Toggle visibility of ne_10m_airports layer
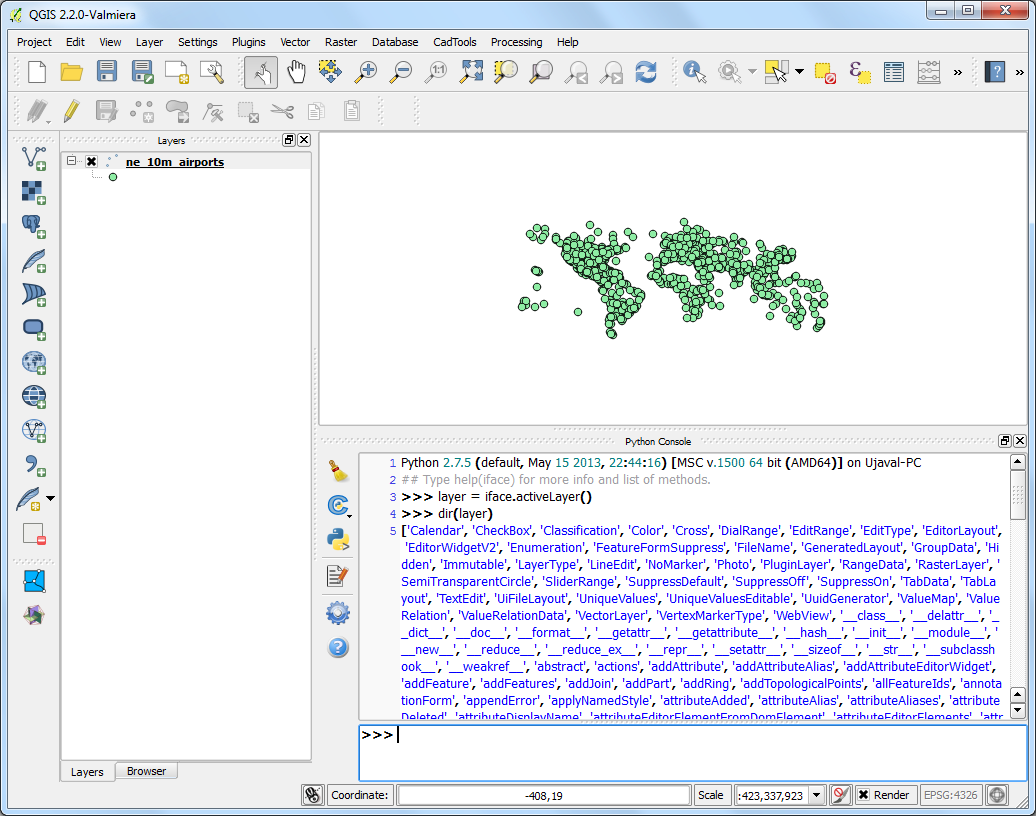This screenshot has width=1036, height=816. pyautogui.click(x=91, y=161)
